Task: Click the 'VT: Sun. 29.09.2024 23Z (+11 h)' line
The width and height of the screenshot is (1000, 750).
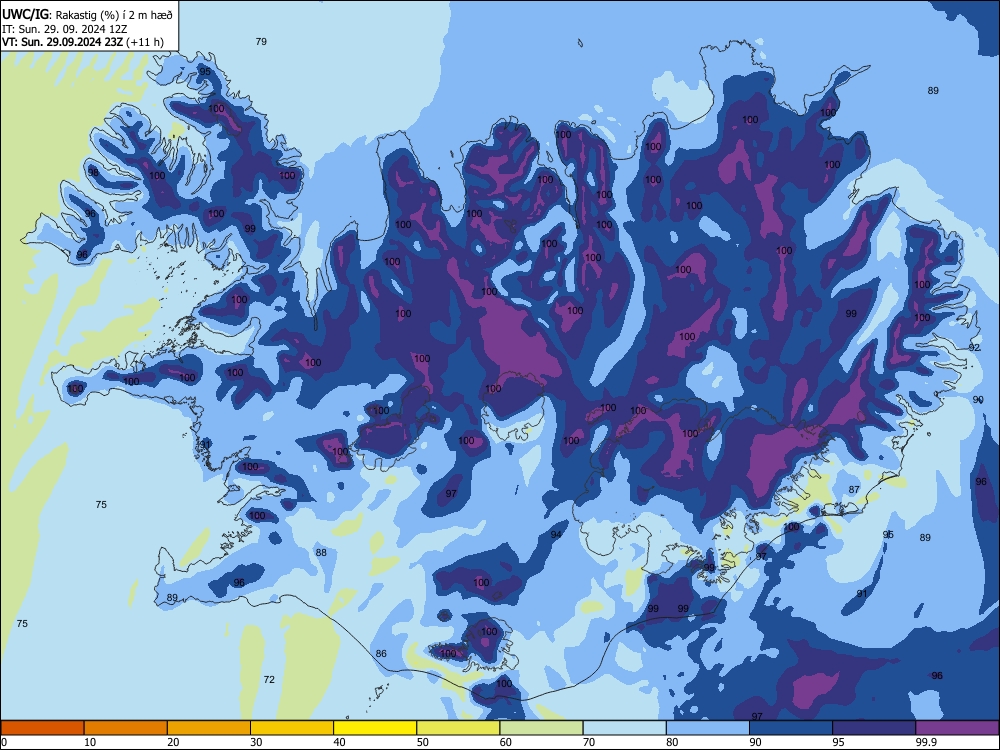Action: [x=83, y=42]
